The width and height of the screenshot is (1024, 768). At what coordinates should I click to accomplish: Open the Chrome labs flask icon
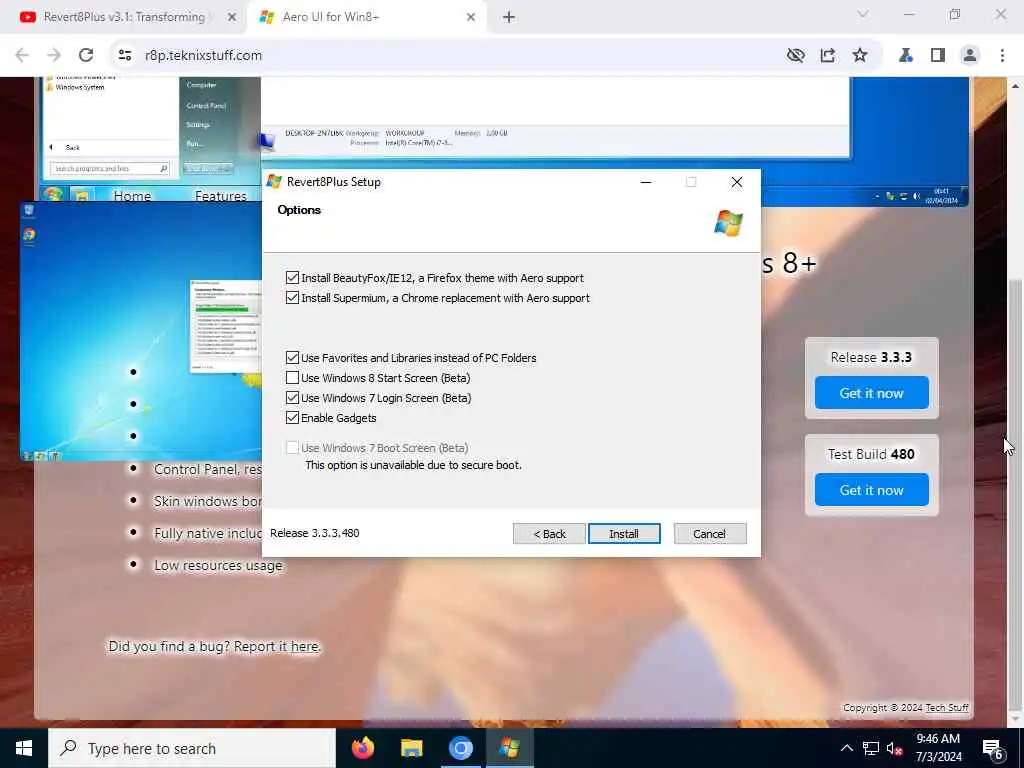[x=906, y=55]
